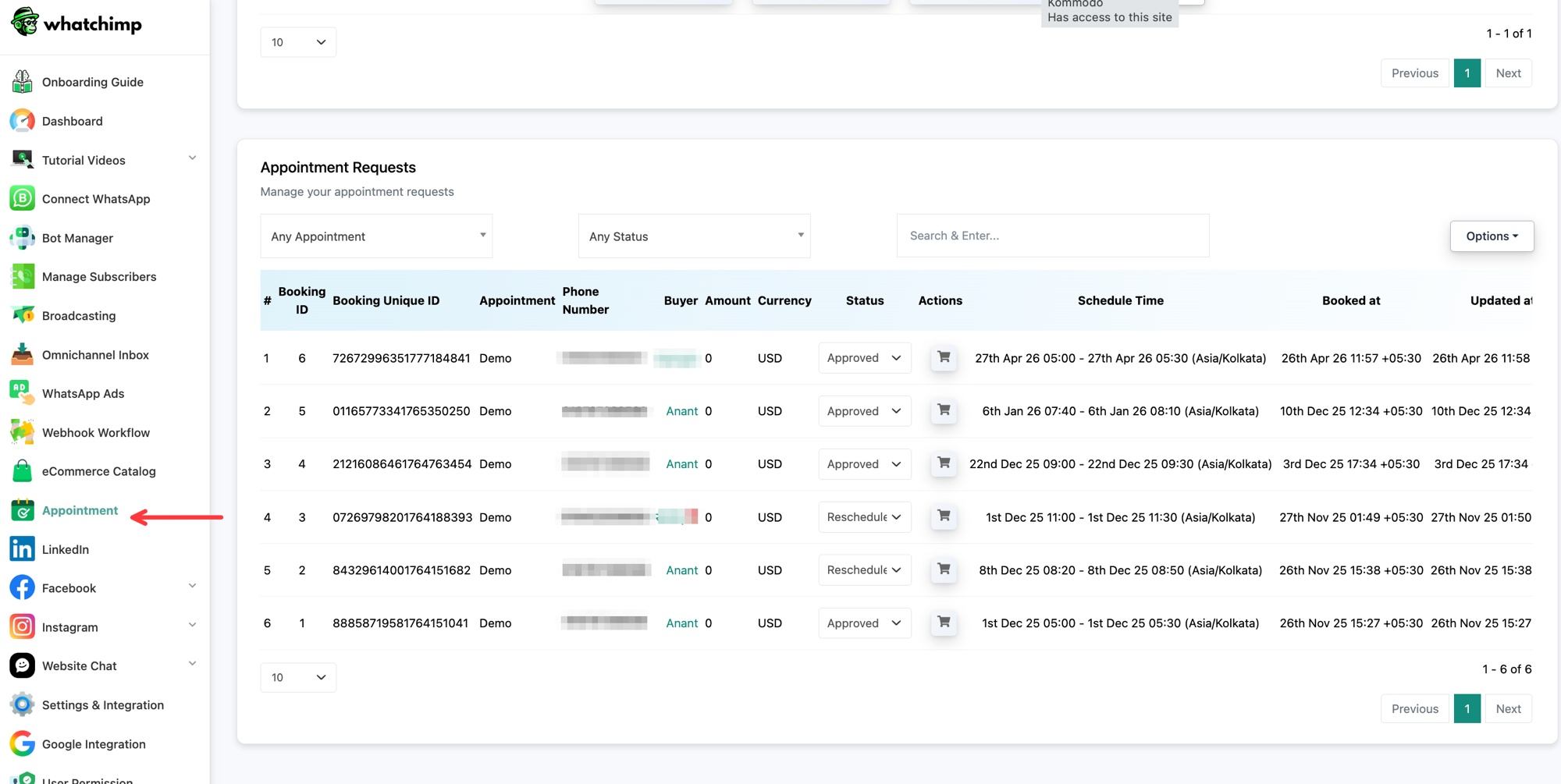This screenshot has width=1561, height=784.
Task: Open the Any Status filter dropdown
Action: coord(695,236)
